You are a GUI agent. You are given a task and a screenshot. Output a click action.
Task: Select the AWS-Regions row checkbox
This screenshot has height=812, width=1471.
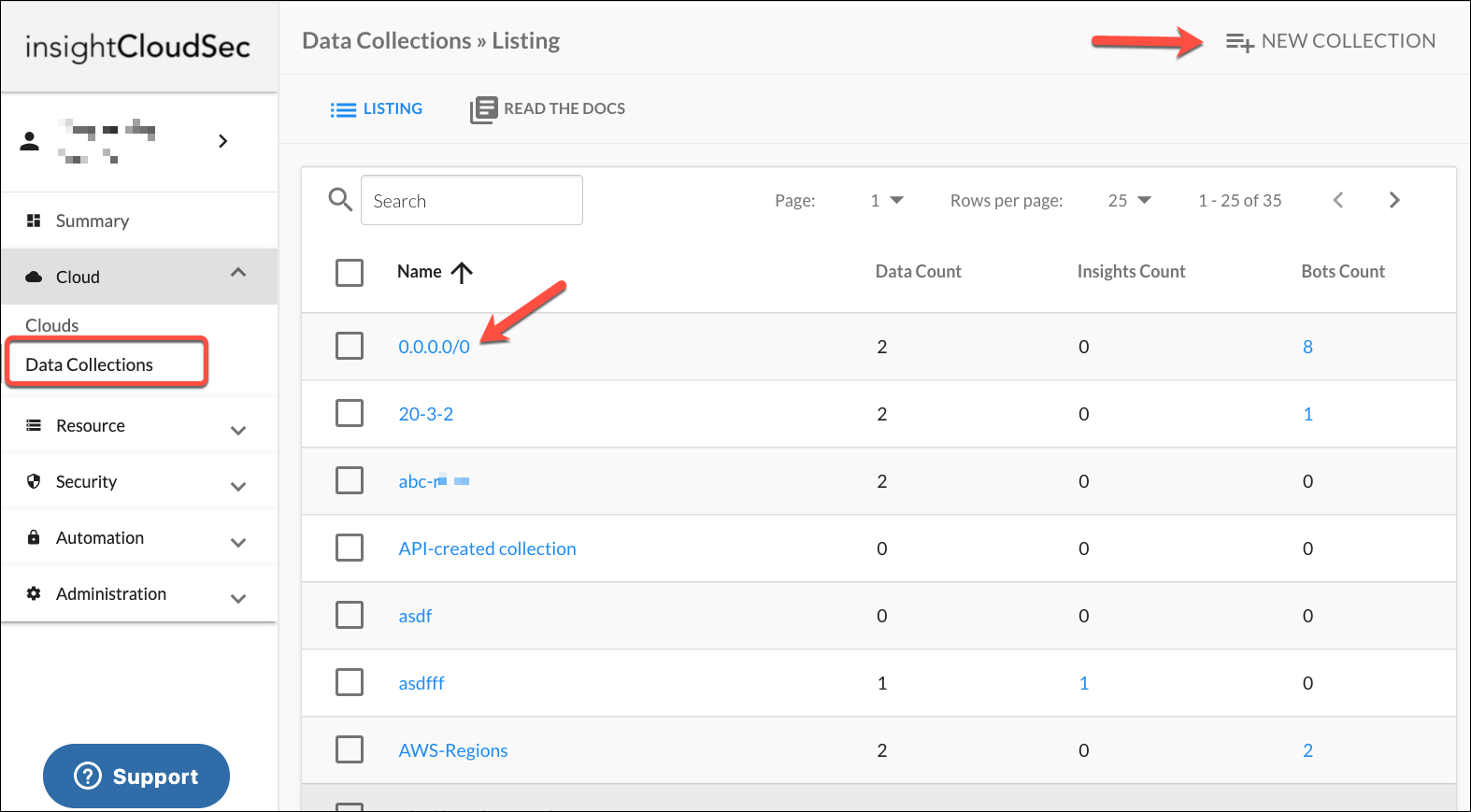coord(350,749)
